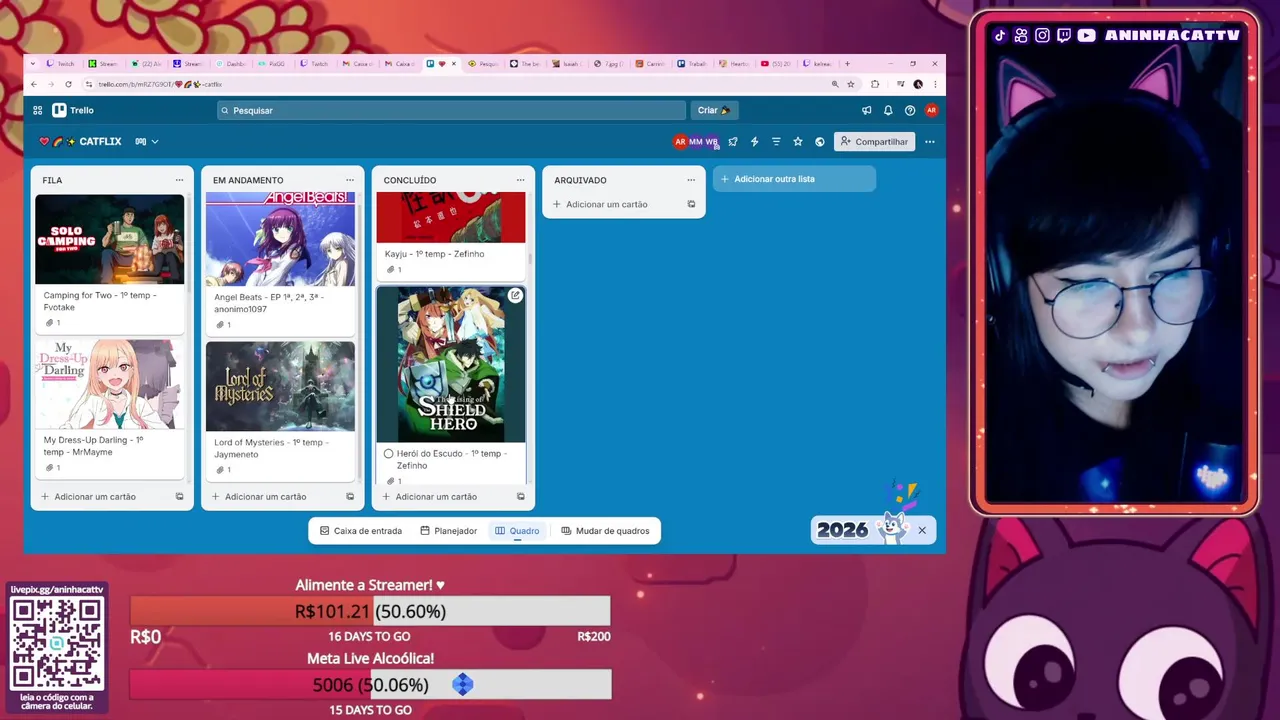Switch to the Pesquisa browser tab
This screenshot has height=720, width=1280.
(x=483, y=63)
